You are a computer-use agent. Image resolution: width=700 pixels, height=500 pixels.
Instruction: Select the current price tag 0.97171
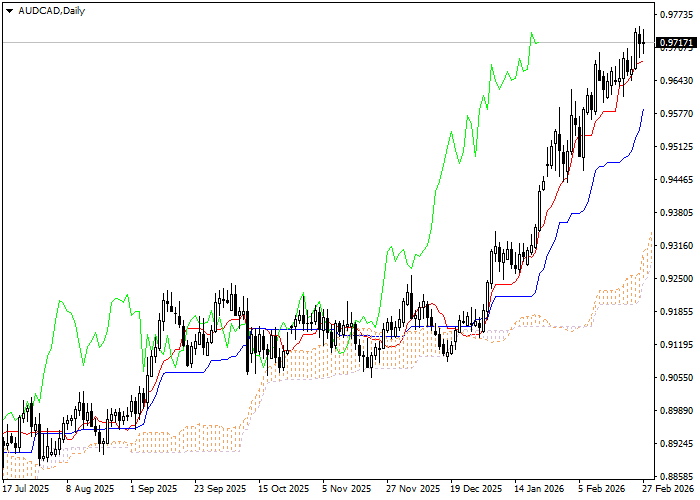click(677, 43)
